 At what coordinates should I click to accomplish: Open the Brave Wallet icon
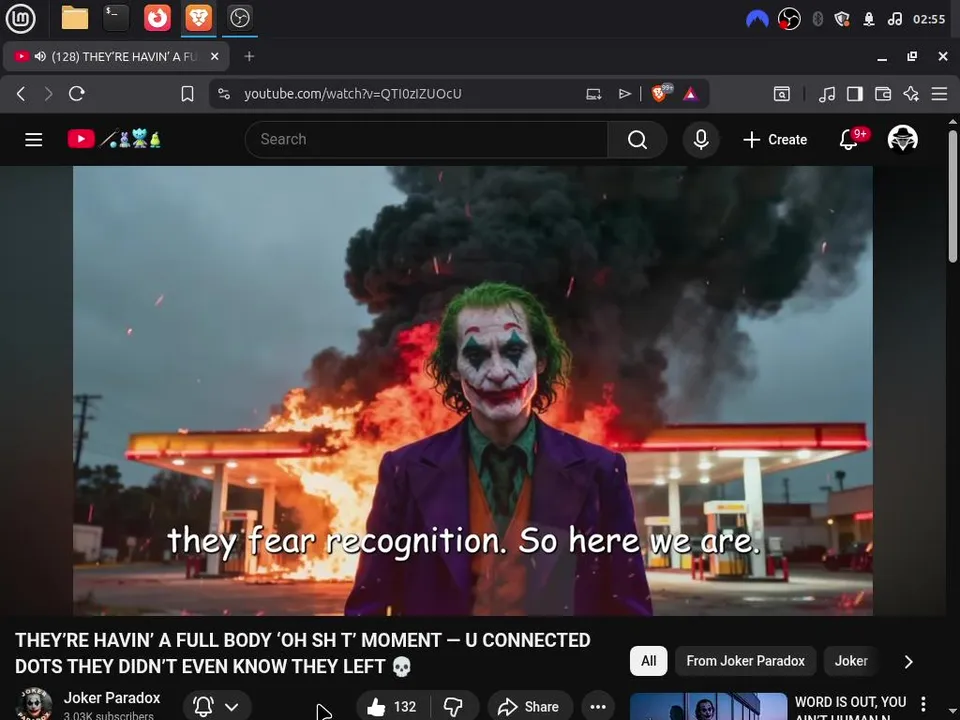pyautogui.click(x=883, y=94)
